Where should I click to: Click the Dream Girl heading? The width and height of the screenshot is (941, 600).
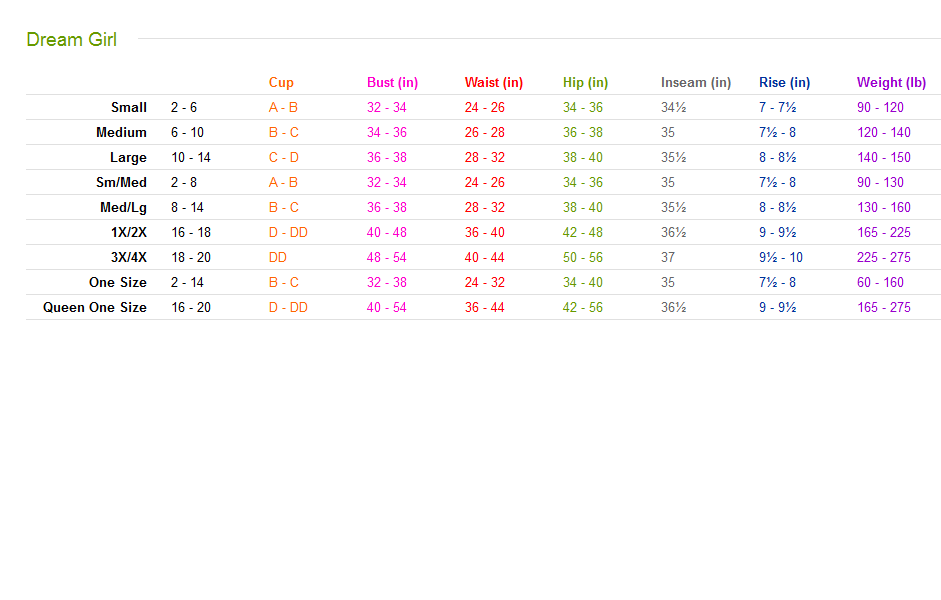click(x=71, y=40)
